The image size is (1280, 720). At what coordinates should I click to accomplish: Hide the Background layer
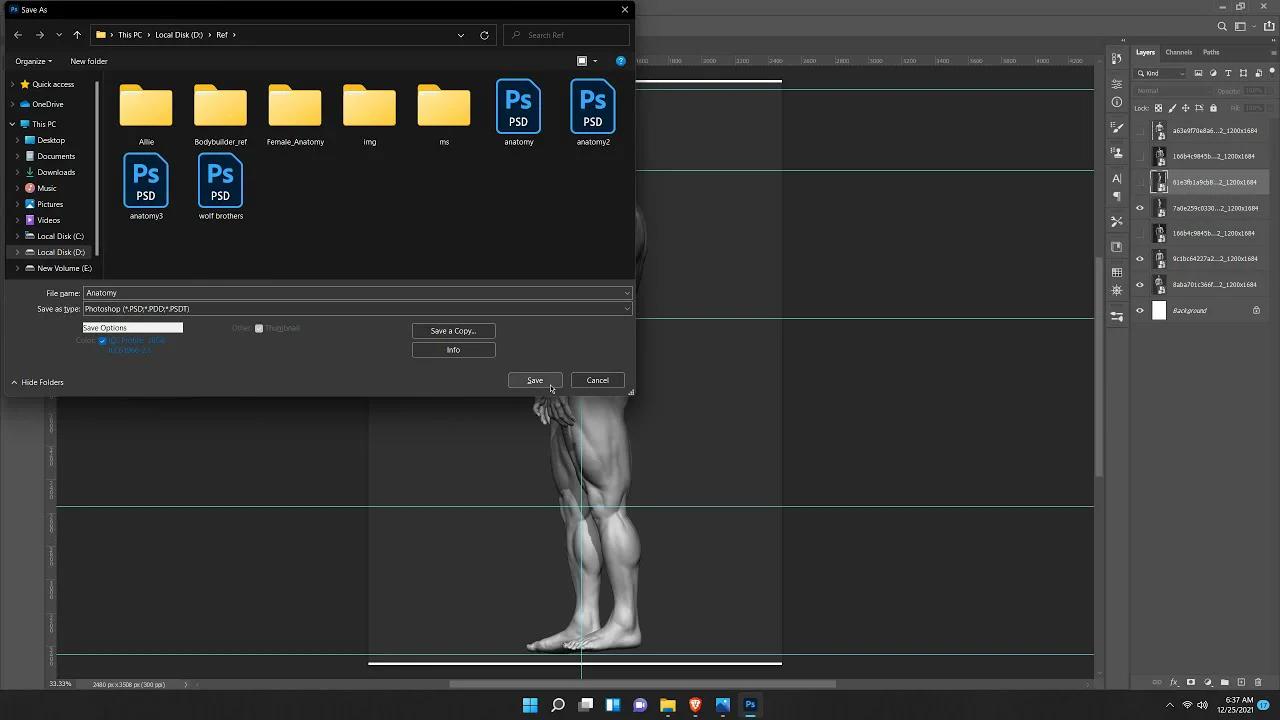1139,310
